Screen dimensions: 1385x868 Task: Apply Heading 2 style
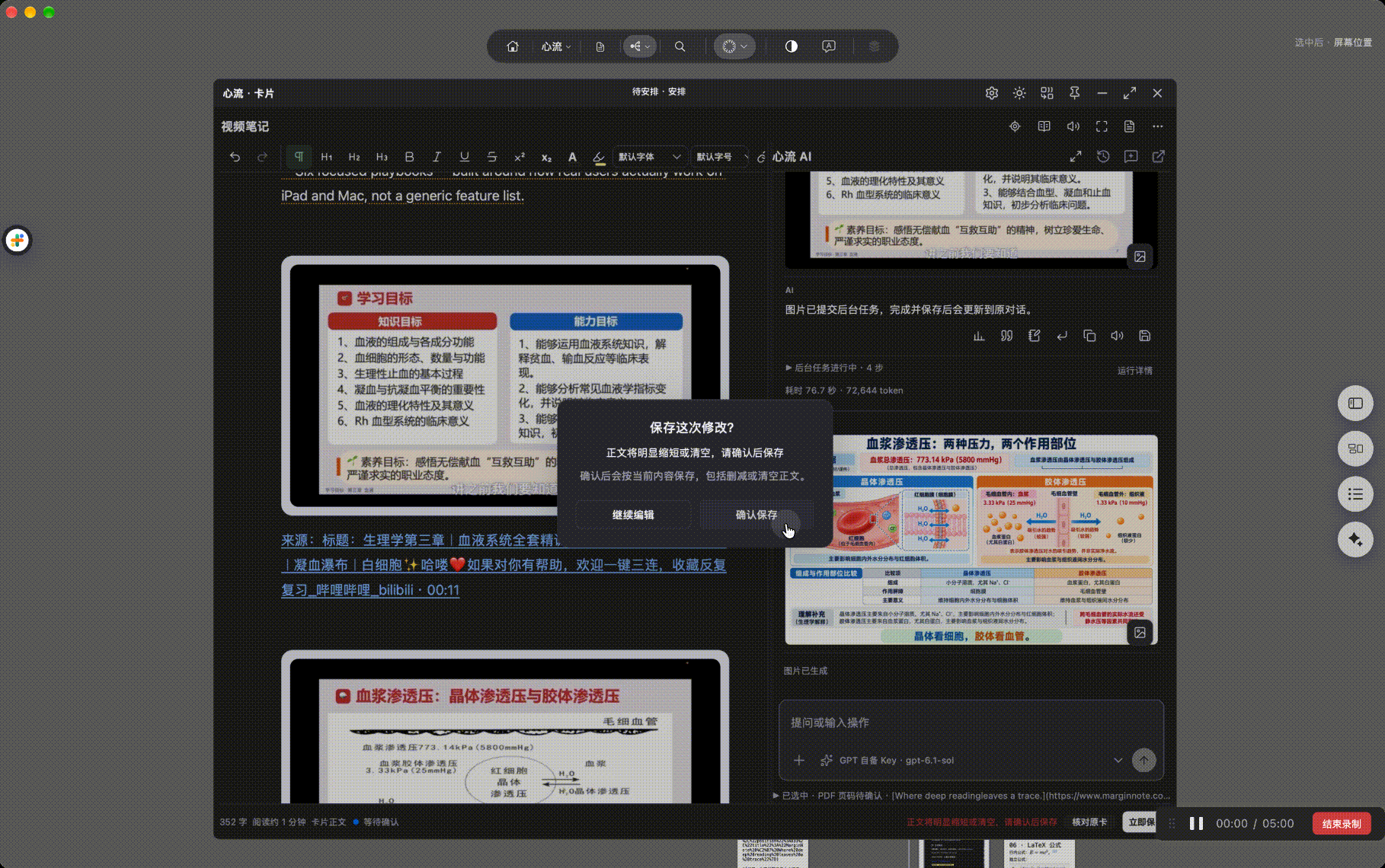[354, 157]
